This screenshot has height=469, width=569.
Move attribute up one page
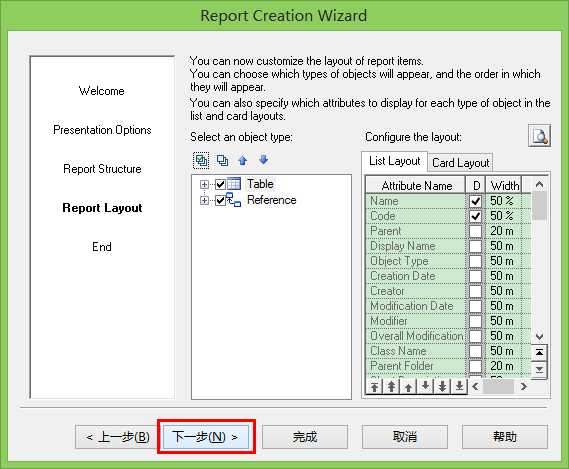[391, 386]
